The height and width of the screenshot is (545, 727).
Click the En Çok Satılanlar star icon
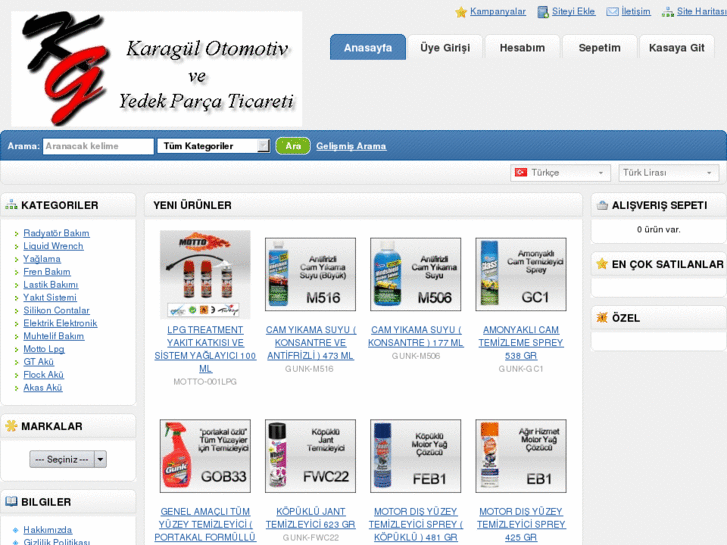[602, 264]
